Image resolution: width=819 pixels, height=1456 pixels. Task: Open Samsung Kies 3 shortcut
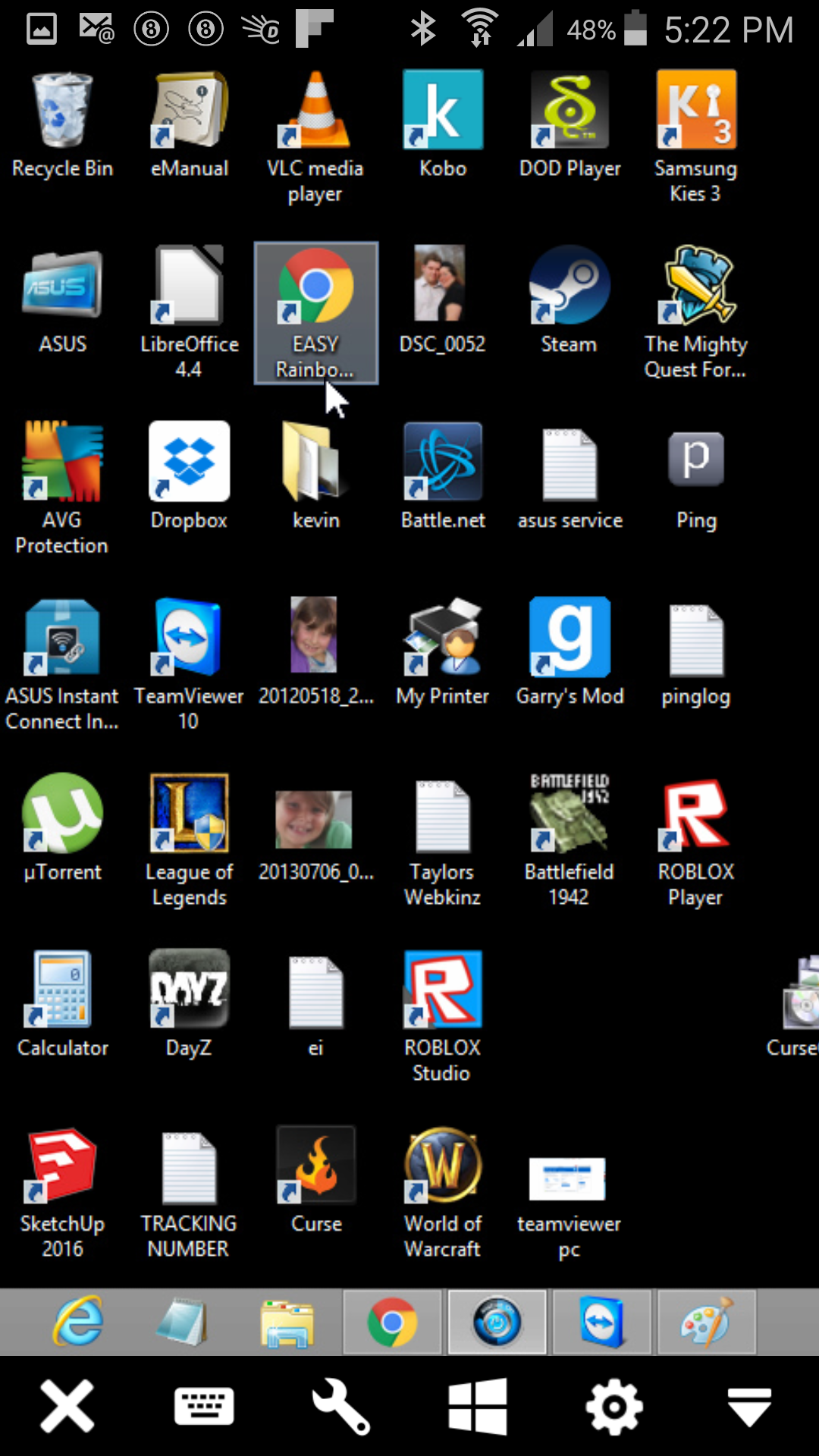(696, 138)
